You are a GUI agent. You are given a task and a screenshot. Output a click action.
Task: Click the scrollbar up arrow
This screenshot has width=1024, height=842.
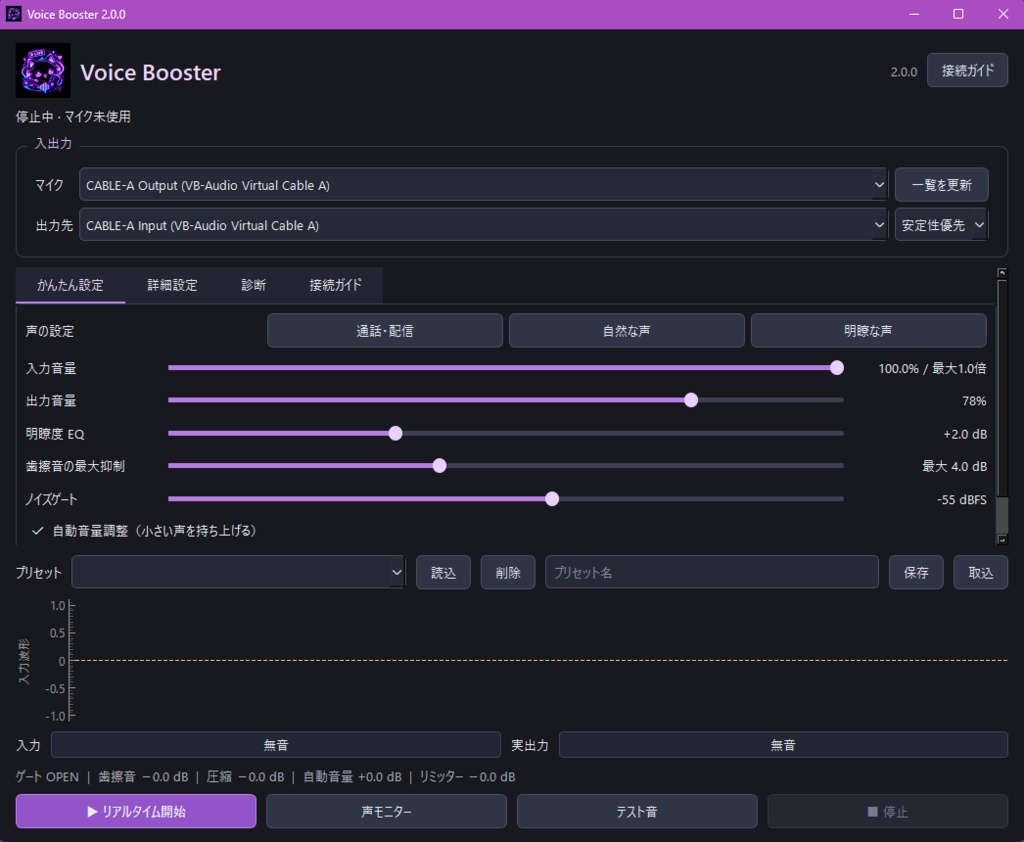1002,272
